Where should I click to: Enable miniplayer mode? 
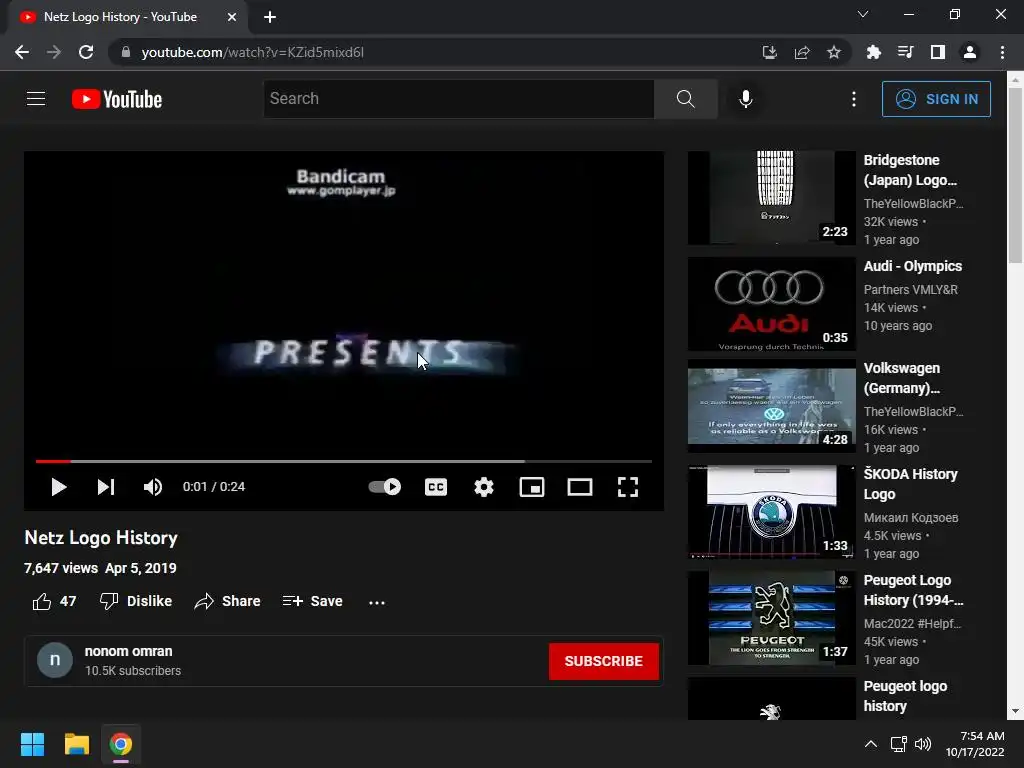tap(532, 487)
